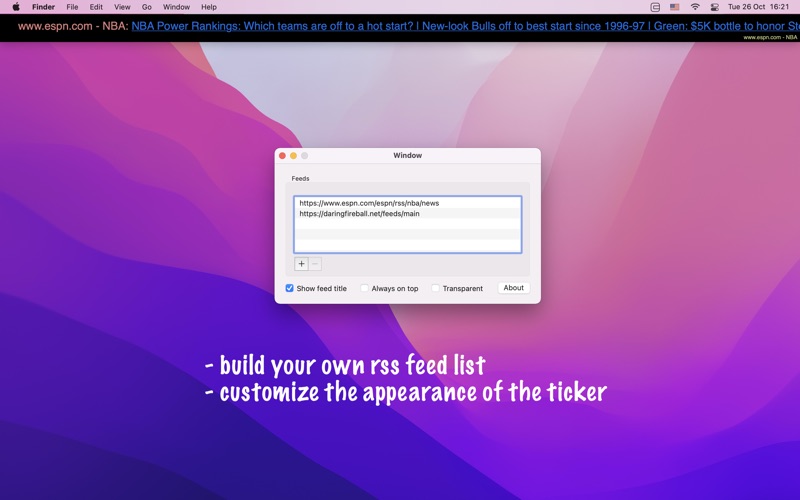Click the About button

pyautogui.click(x=513, y=288)
